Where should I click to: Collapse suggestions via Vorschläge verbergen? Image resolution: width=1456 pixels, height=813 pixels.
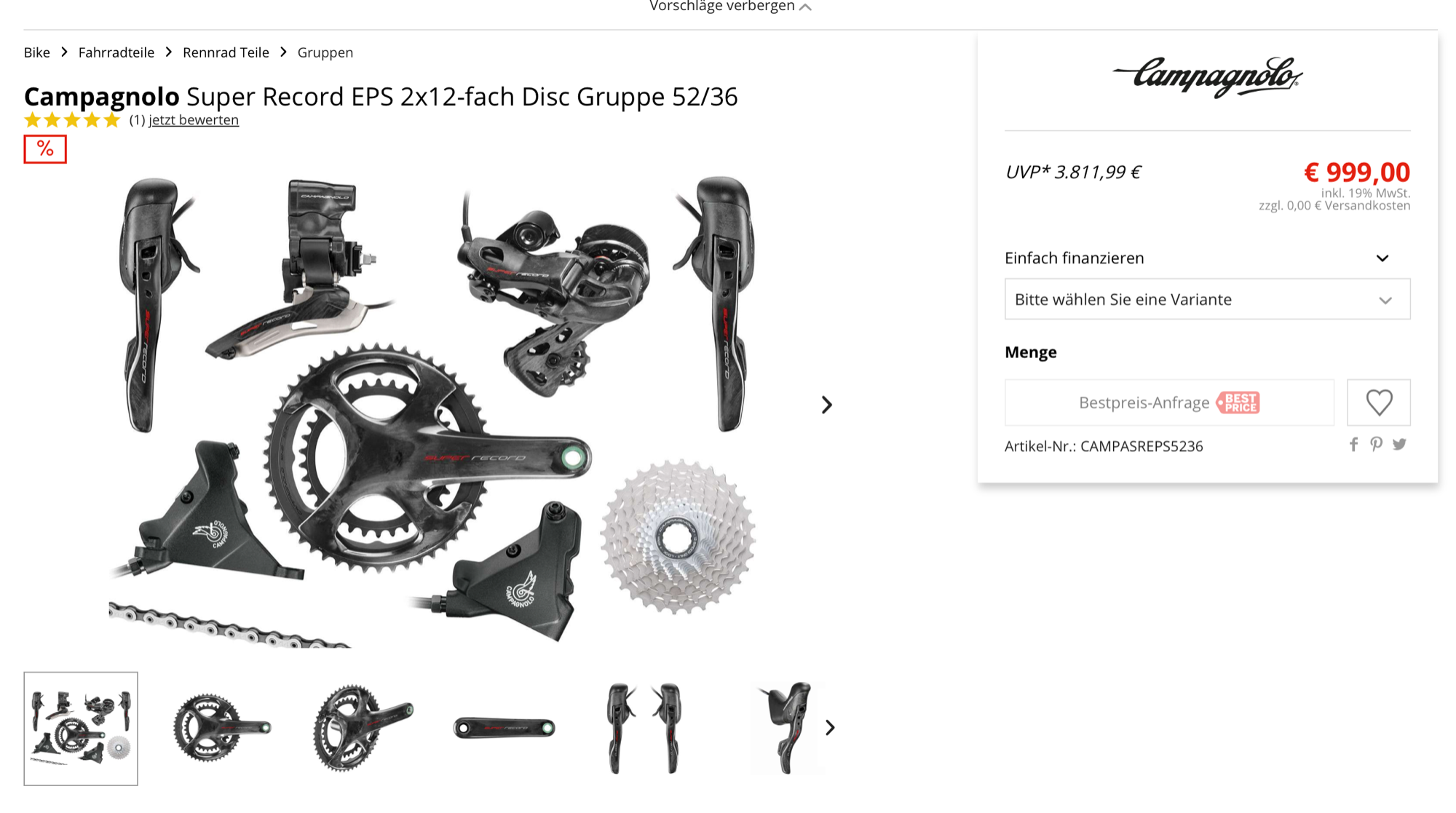point(730,7)
